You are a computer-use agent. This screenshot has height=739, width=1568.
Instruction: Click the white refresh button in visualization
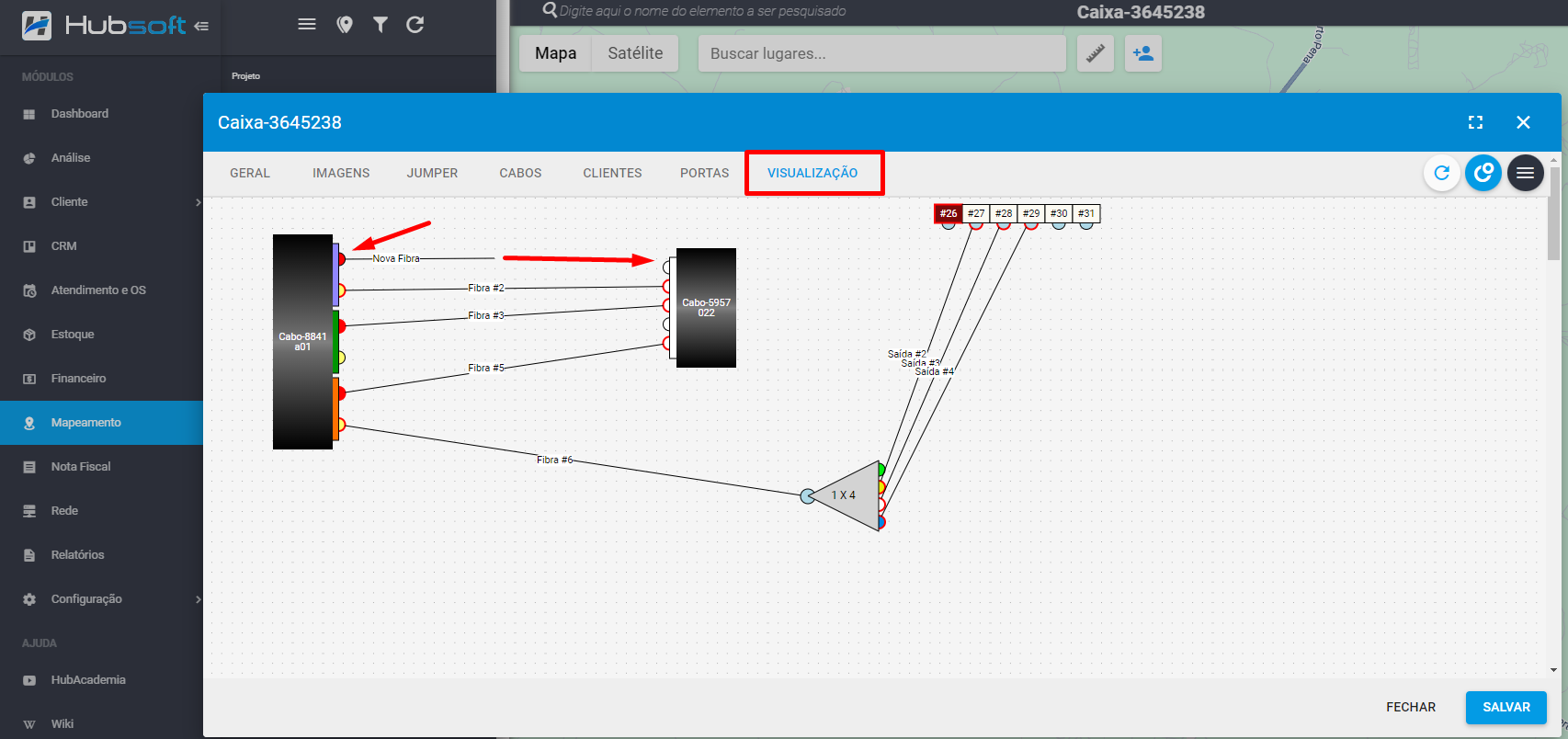point(1442,173)
